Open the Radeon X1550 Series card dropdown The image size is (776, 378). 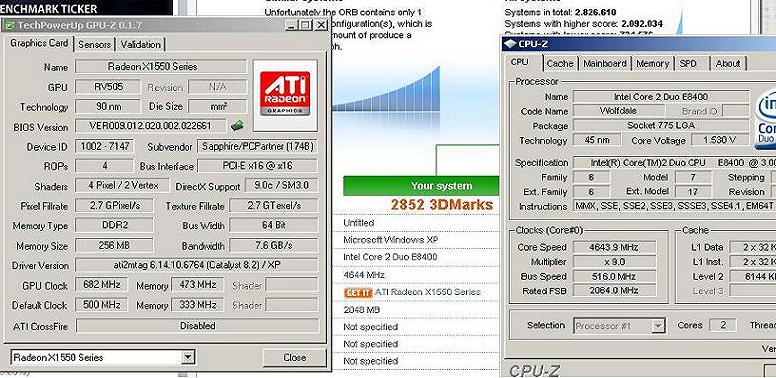coord(187,357)
